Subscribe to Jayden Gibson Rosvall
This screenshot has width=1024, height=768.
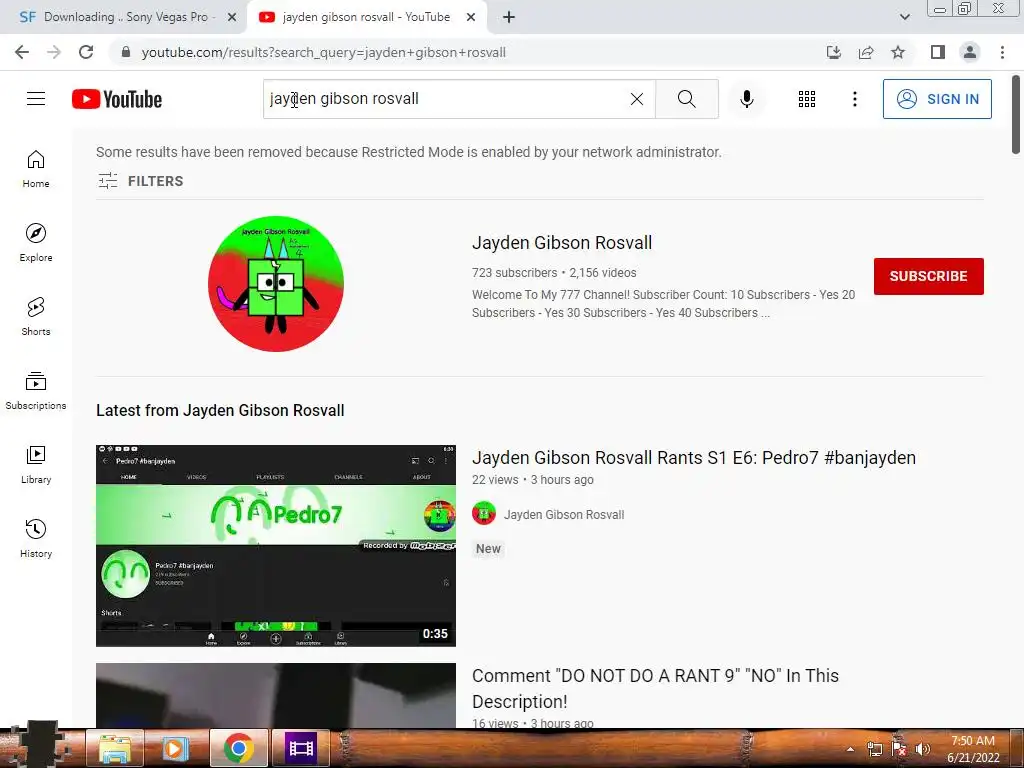tap(928, 276)
